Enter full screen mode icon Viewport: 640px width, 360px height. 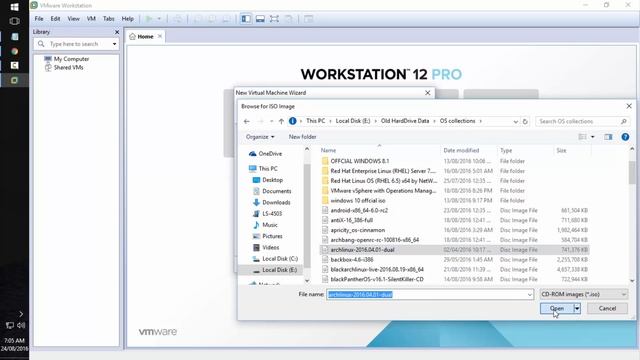pyautogui.click(x=274, y=19)
